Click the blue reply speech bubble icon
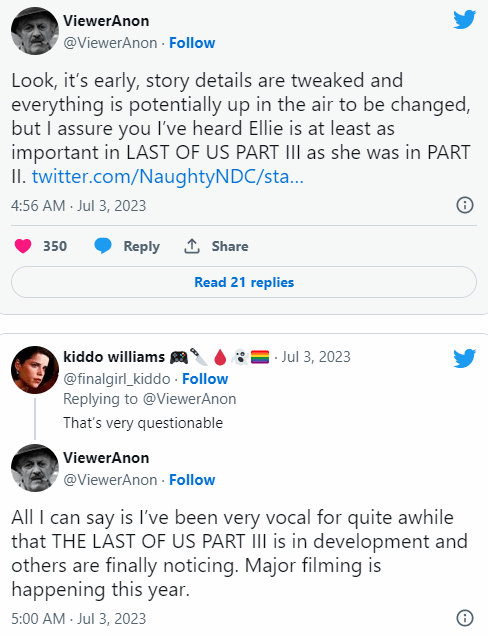The height and width of the screenshot is (636, 488). 103,246
